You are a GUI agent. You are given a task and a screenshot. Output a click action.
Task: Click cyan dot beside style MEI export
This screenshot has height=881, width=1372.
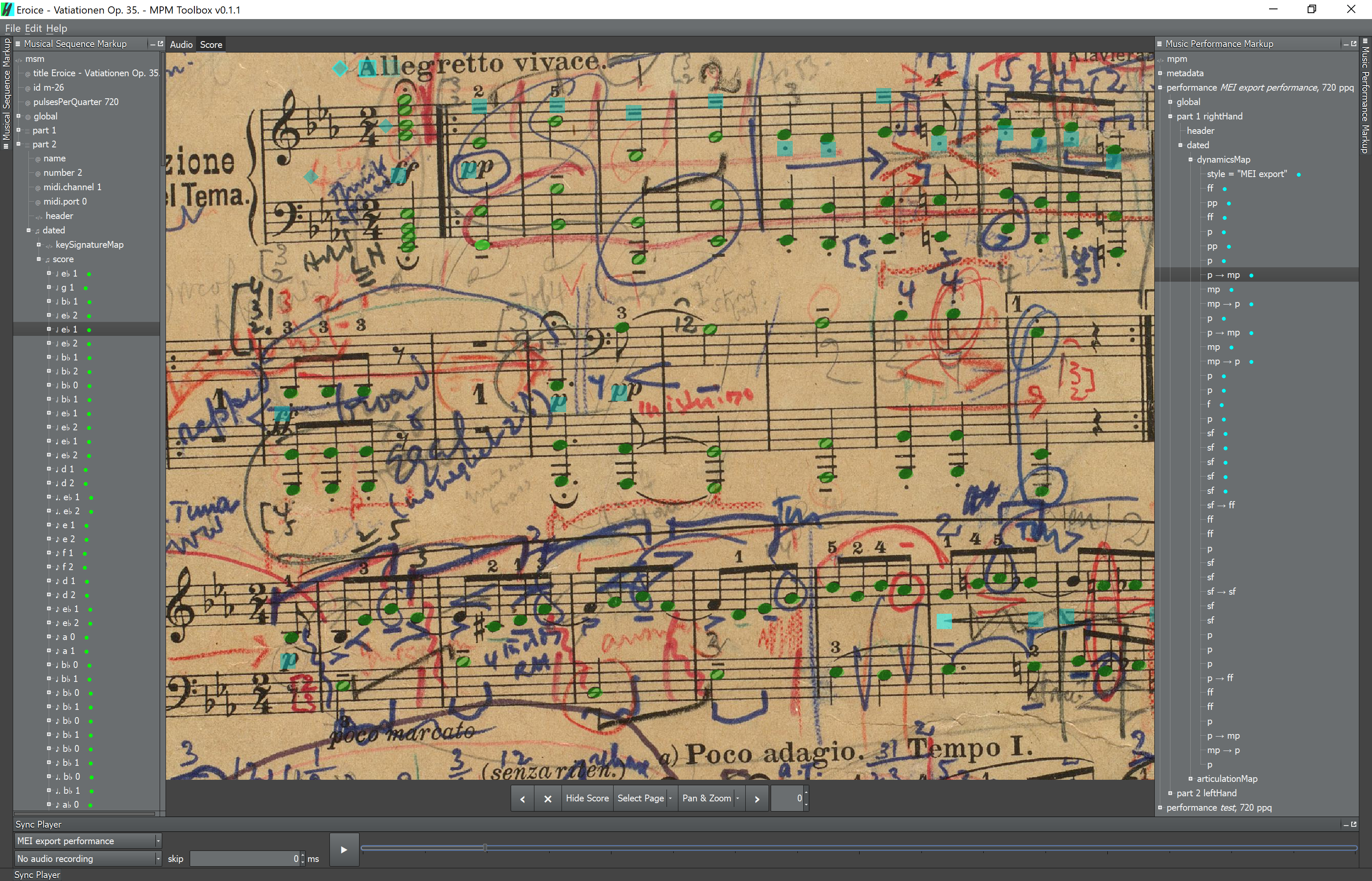[1298, 175]
